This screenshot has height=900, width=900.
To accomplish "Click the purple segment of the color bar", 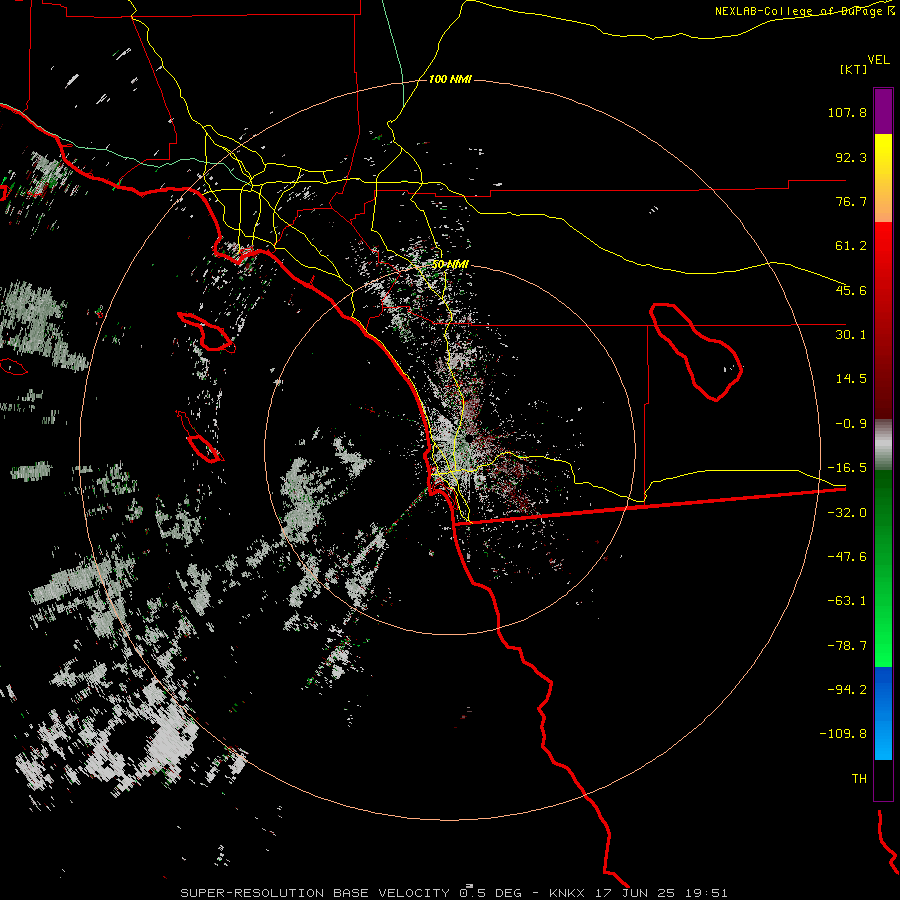I will (883, 111).
